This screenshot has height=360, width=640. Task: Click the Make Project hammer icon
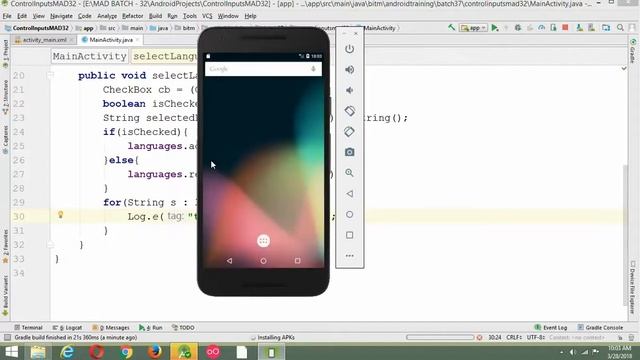point(451,28)
